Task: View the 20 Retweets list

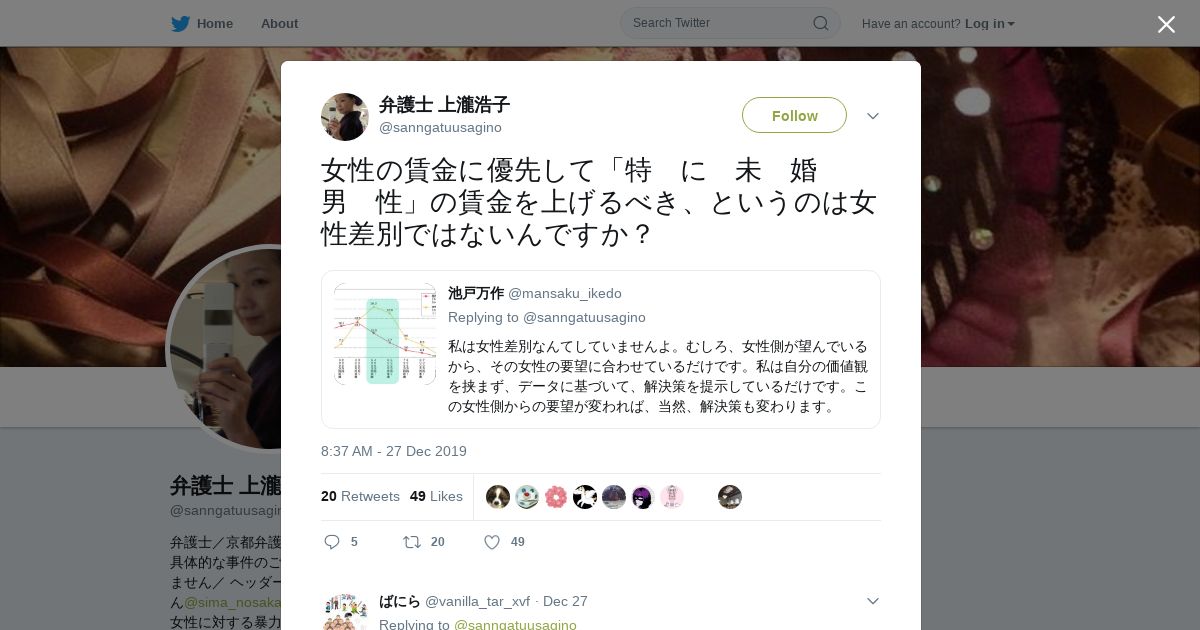Action: tap(360, 496)
